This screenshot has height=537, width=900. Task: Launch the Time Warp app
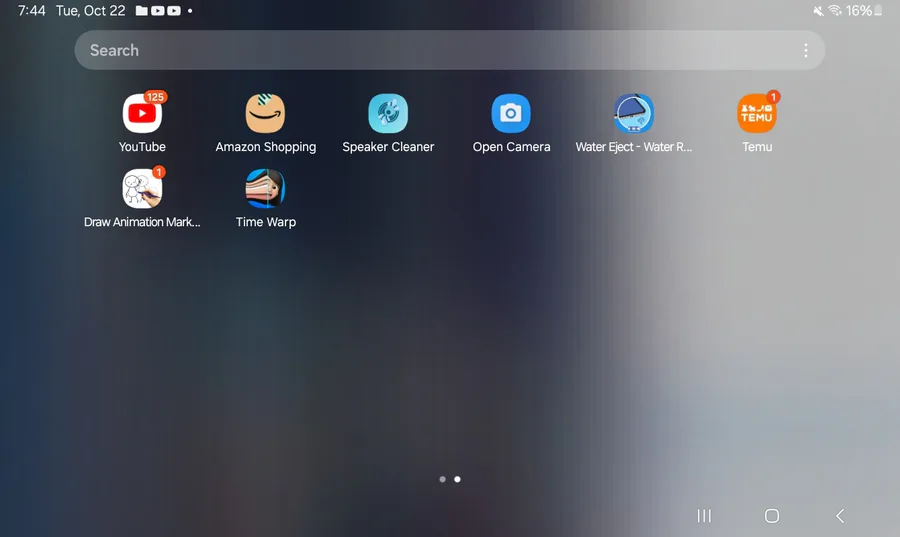(x=265, y=189)
